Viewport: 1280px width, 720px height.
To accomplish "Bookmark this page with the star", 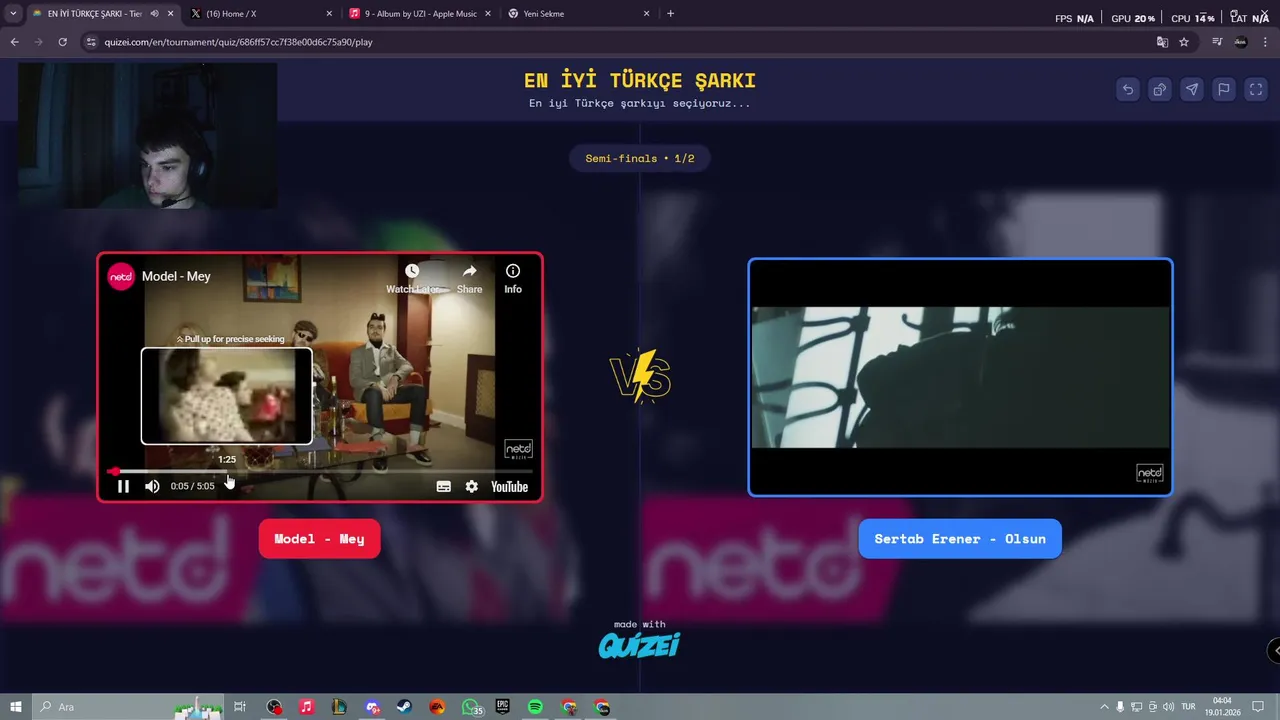I will coord(1184,42).
